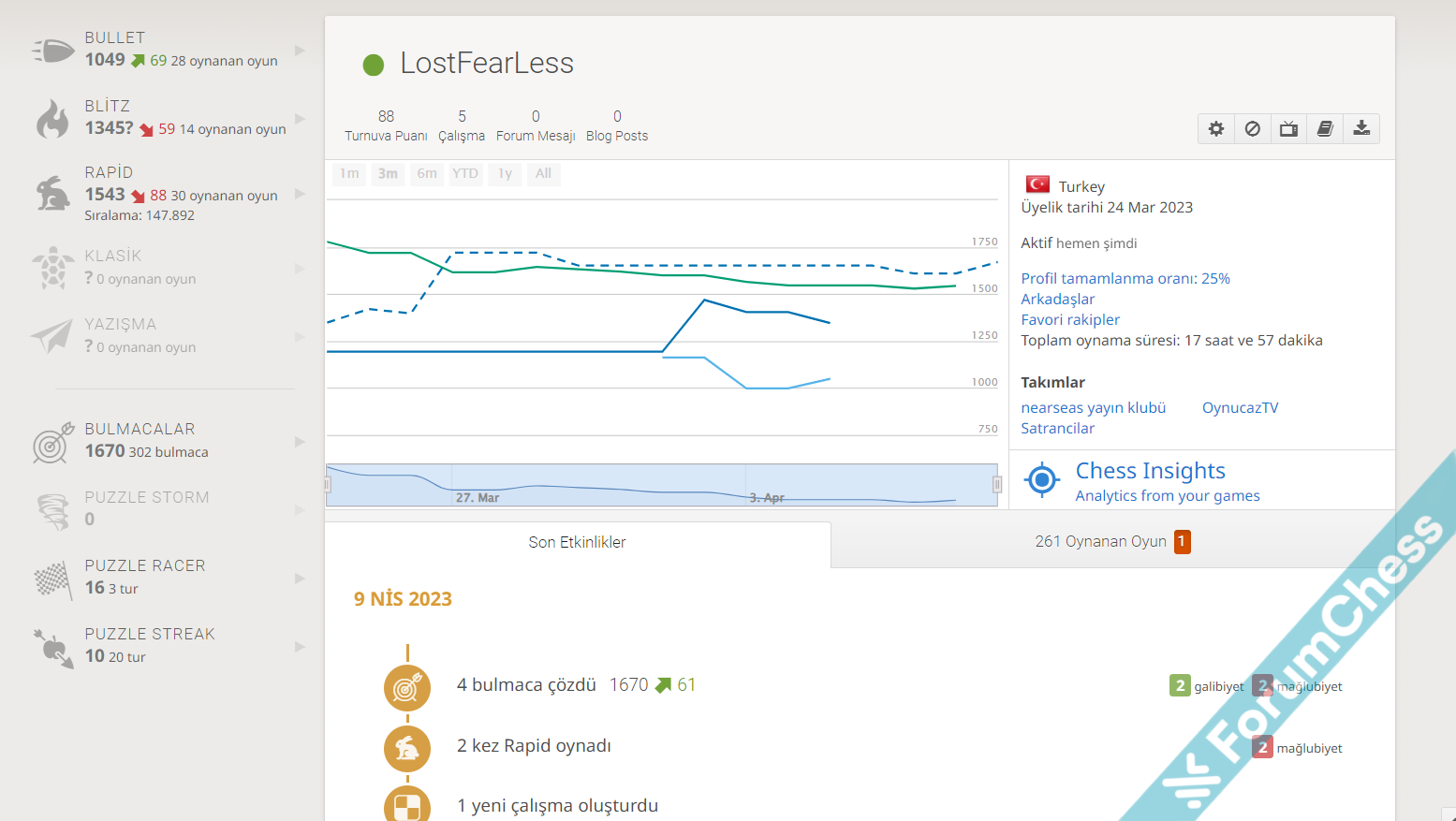Open Chess Insights analytics link
This screenshot has width=1456, height=821.
(x=1168, y=481)
